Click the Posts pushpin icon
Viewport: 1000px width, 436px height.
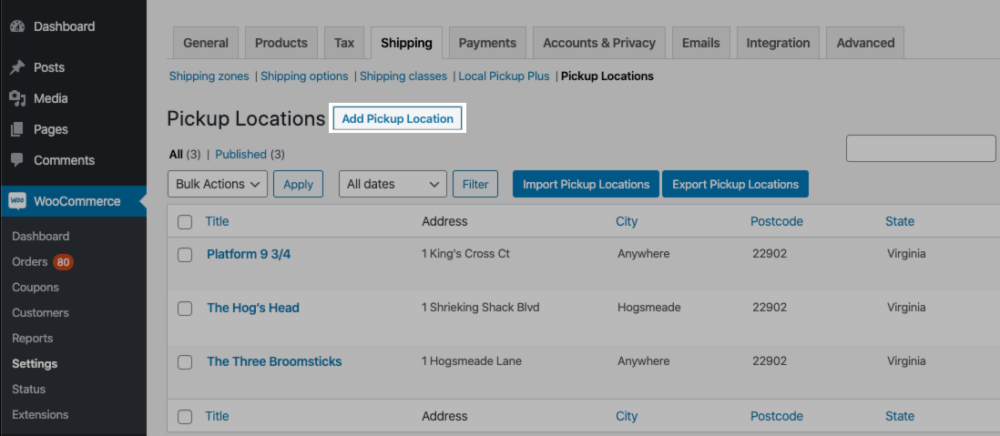point(17,68)
